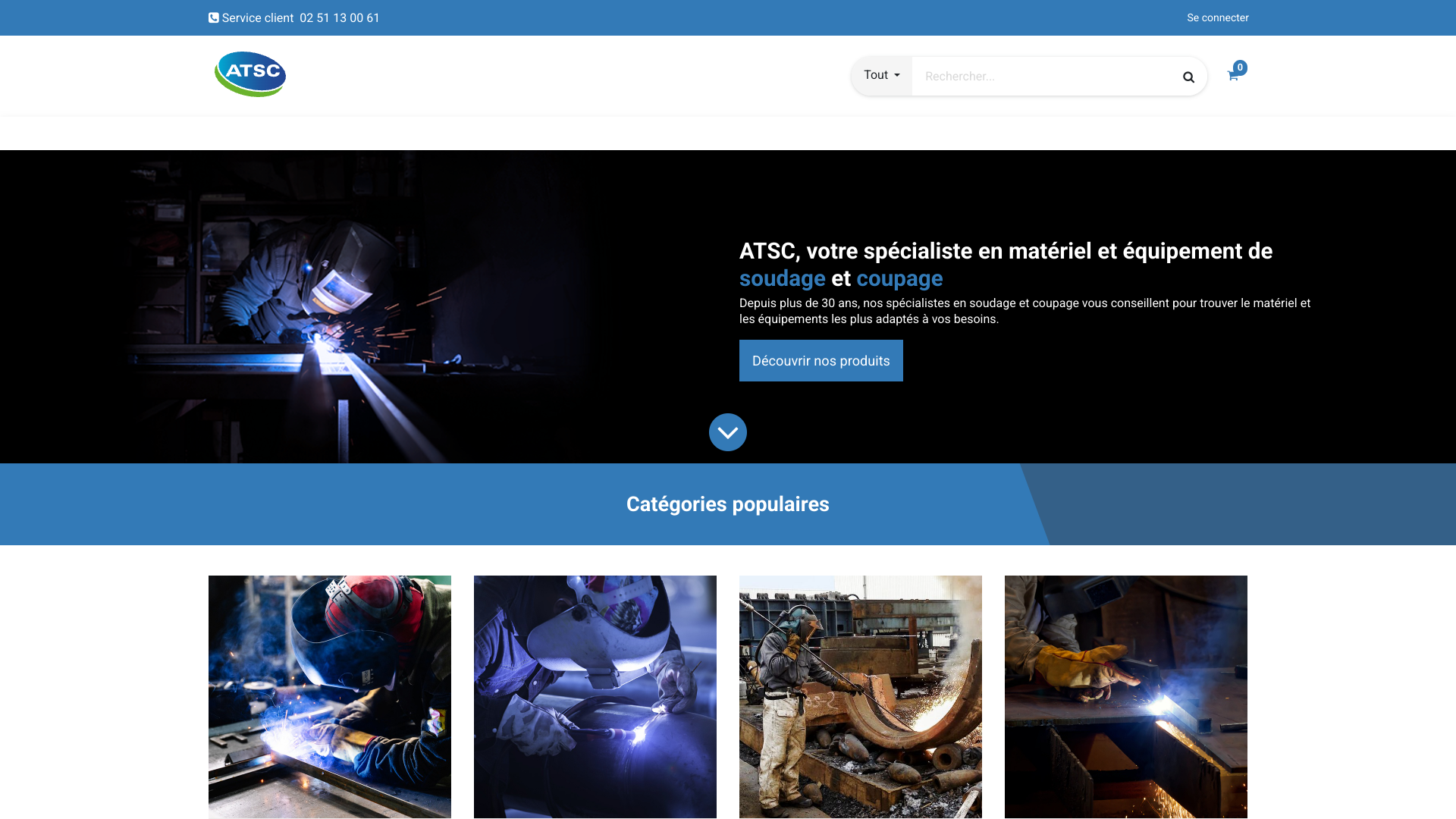Click the phone icon beside Service client
Image resolution: width=1456 pixels, height=819 pixels.
214,18
